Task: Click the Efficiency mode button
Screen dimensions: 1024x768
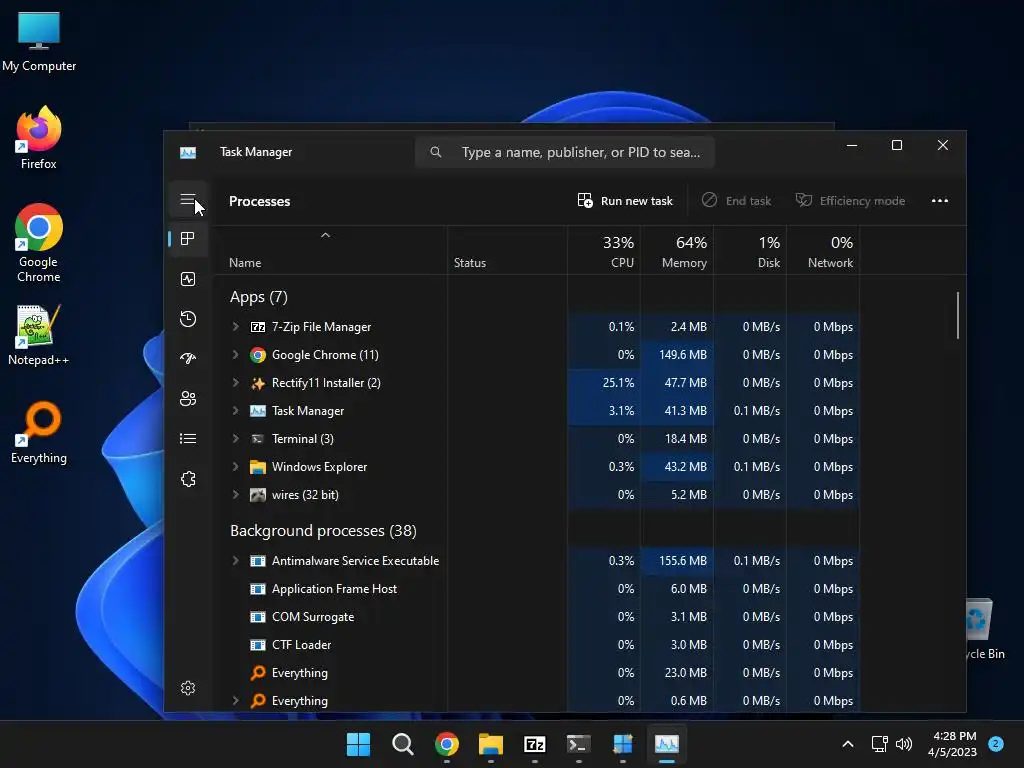Action: [x=850, y=200]
